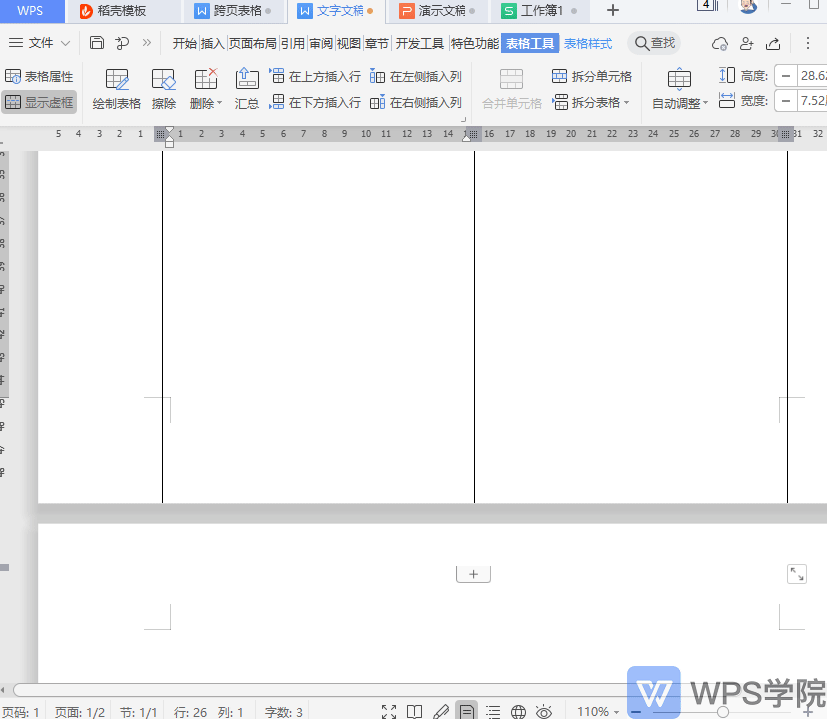Image resolution: width=827 pixels, height=719 pixels.
Task: Click the share export icon
Action: tap(773, 44)
